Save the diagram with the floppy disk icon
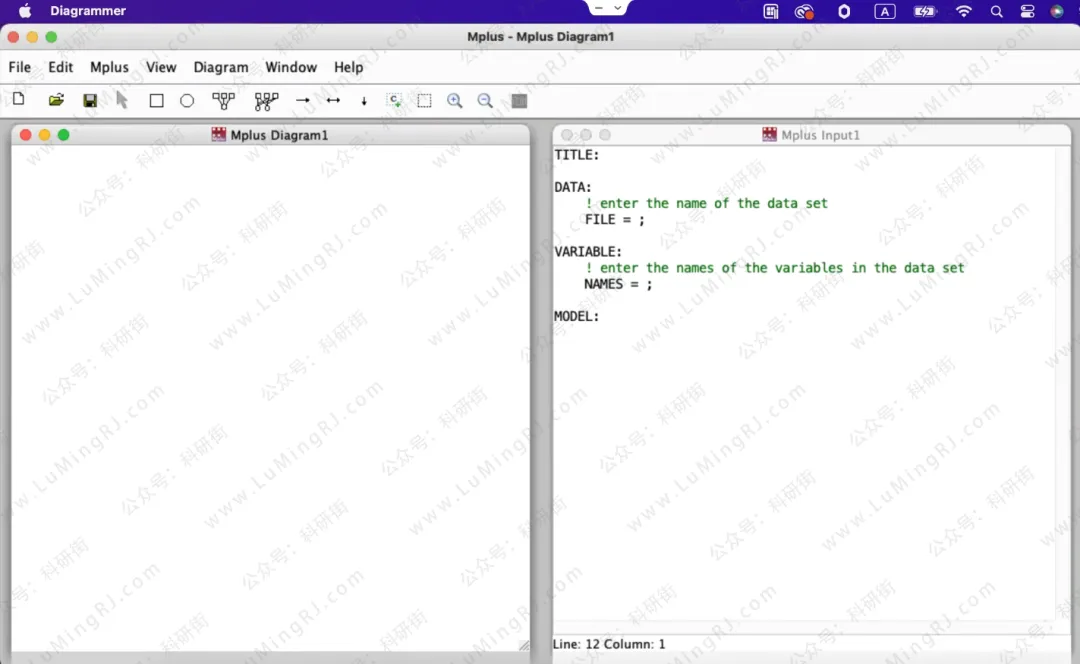This screenshot has height=664, width=1080. tap(90, 101)
